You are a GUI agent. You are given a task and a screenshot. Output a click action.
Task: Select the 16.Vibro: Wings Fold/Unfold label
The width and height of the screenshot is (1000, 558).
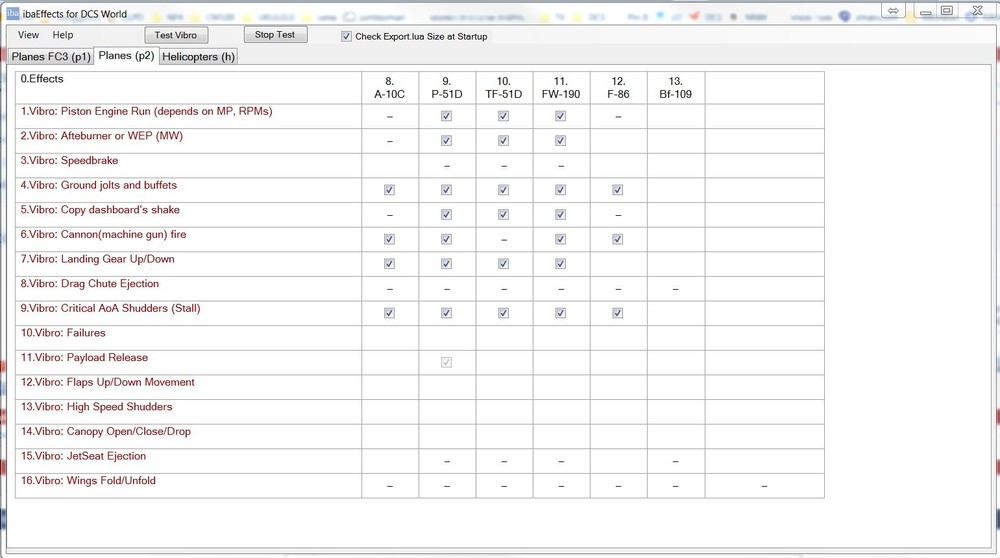(88, 481)
